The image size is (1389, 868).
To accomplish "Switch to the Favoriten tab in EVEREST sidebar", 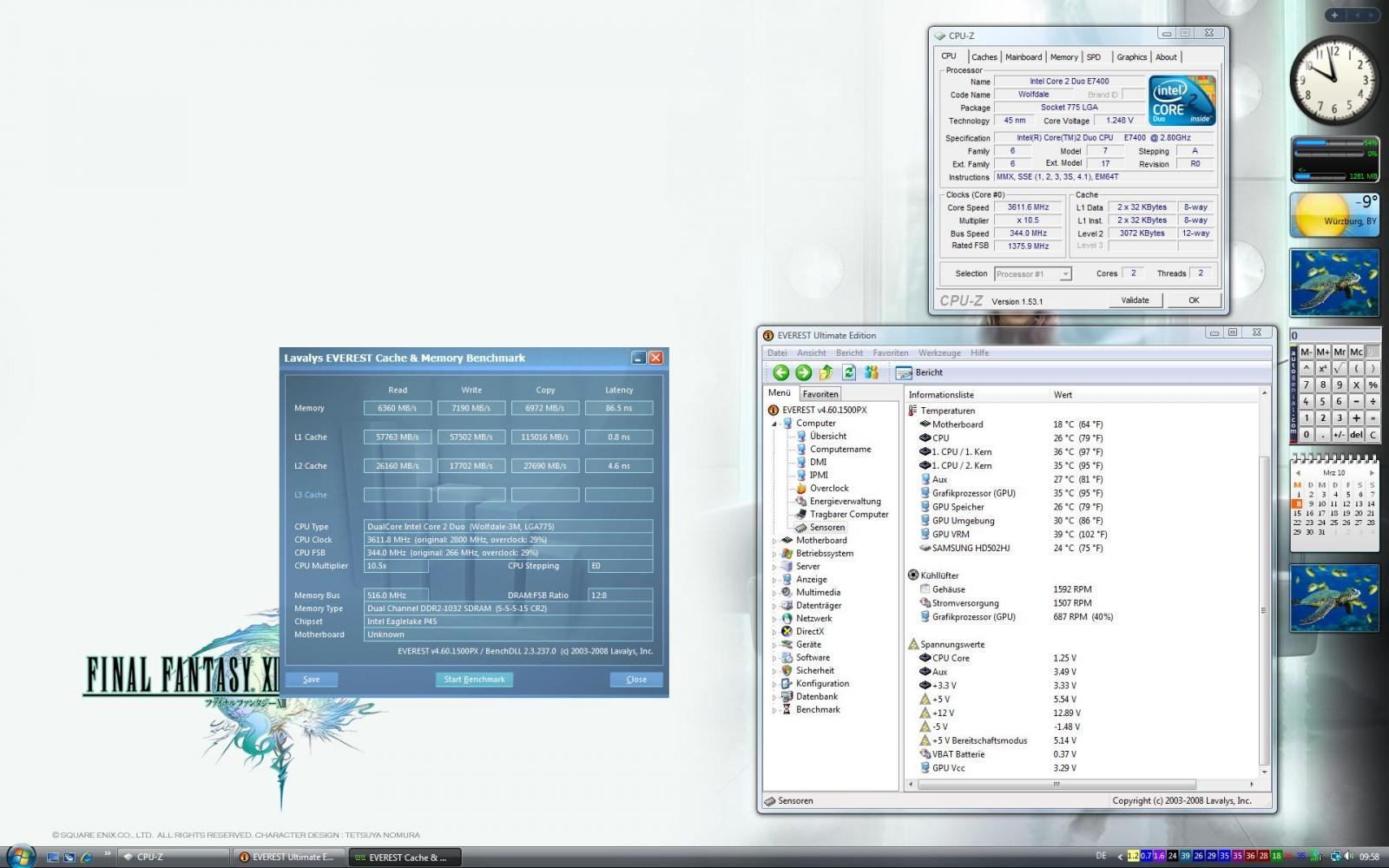I will (x=820, y=394).
